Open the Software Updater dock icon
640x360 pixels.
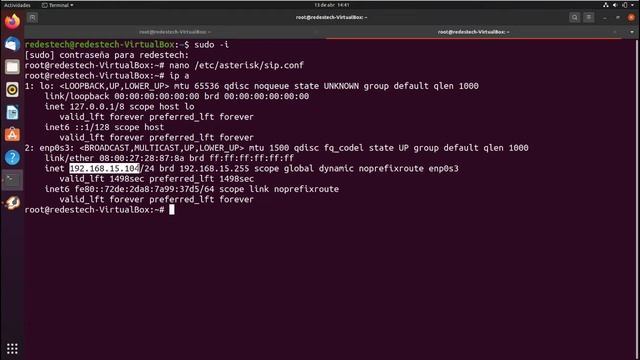12,202
